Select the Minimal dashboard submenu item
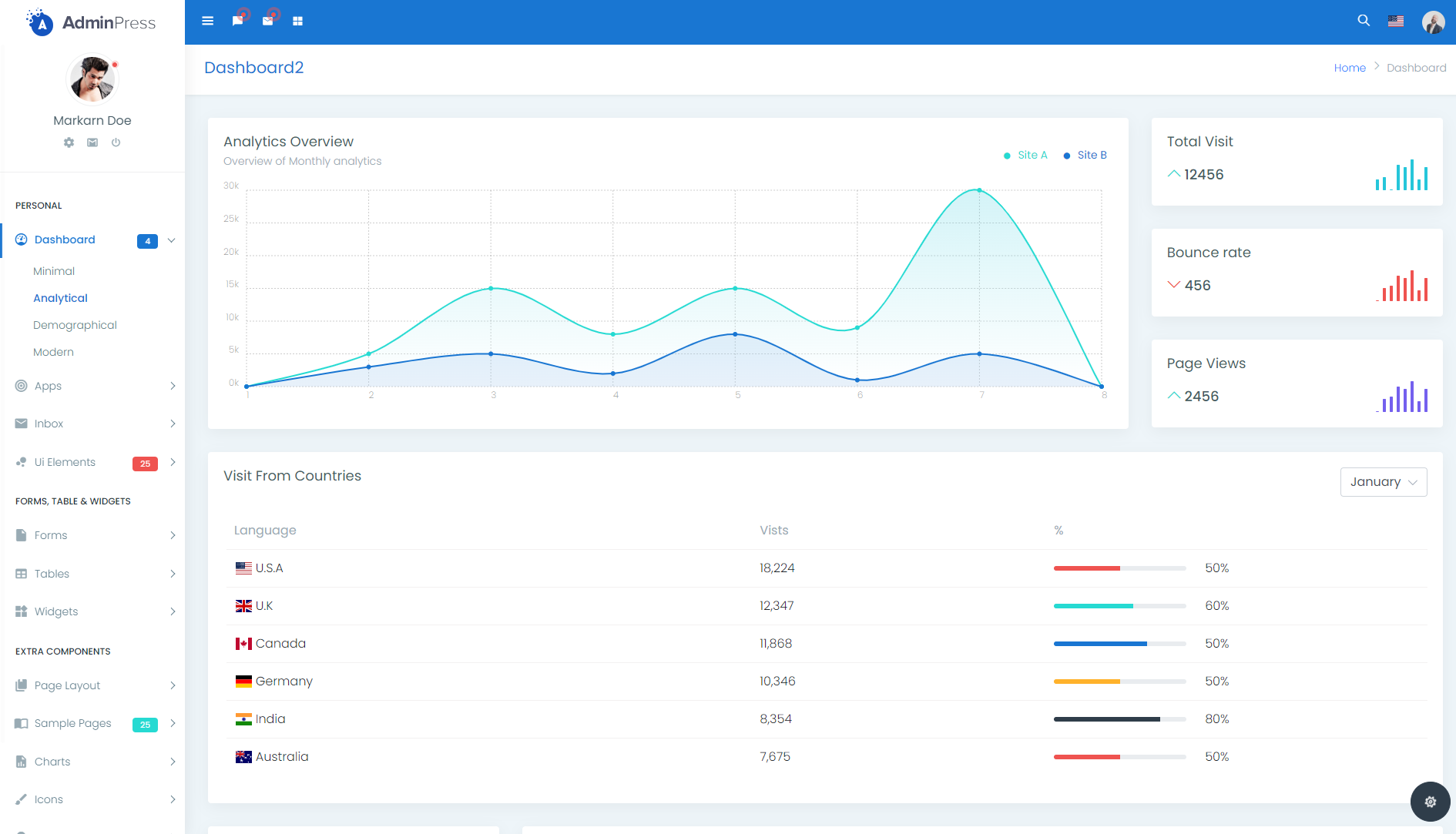1456x834 pixels. [54, 271]
